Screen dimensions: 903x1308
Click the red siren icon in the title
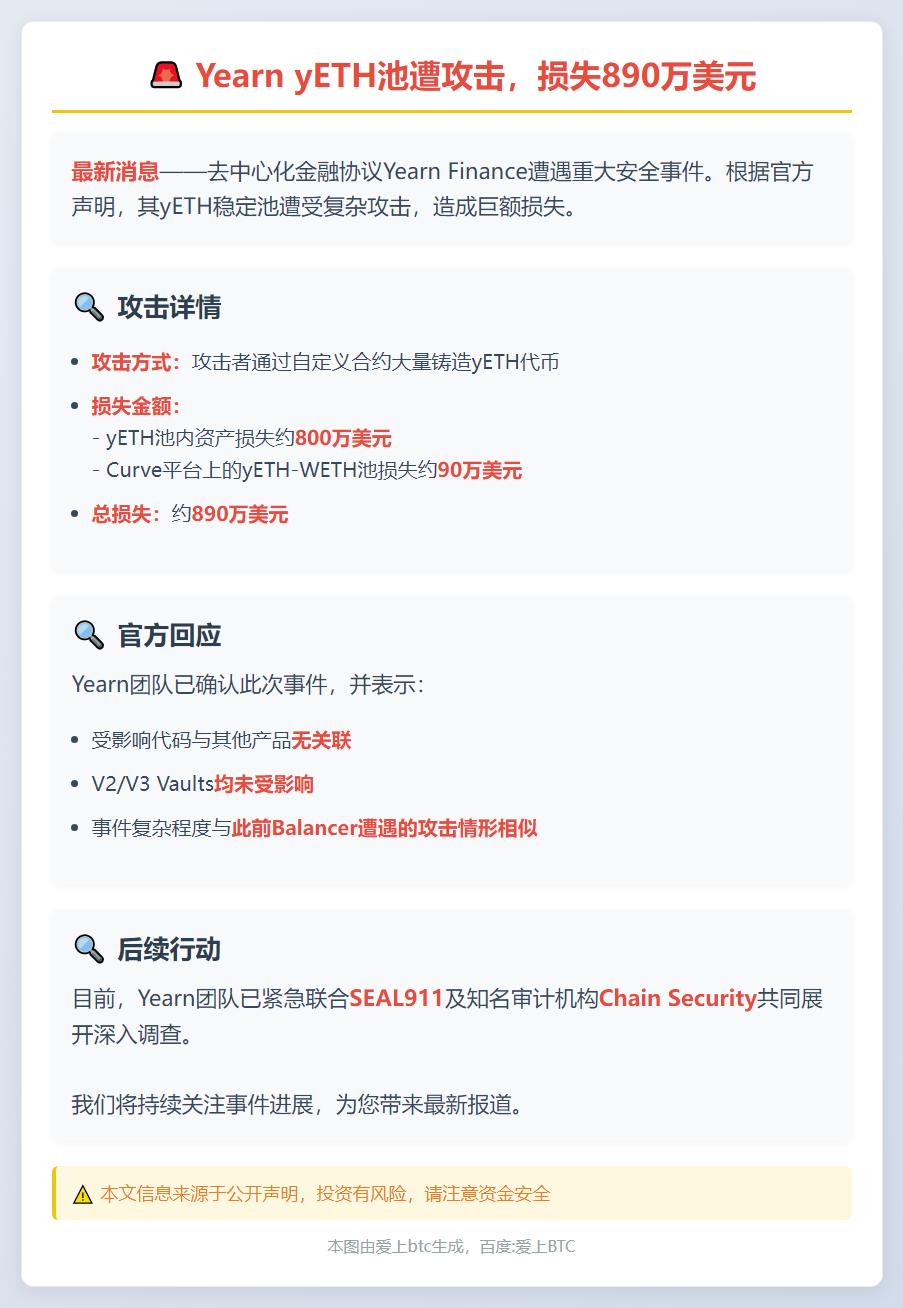coord(166,75)
